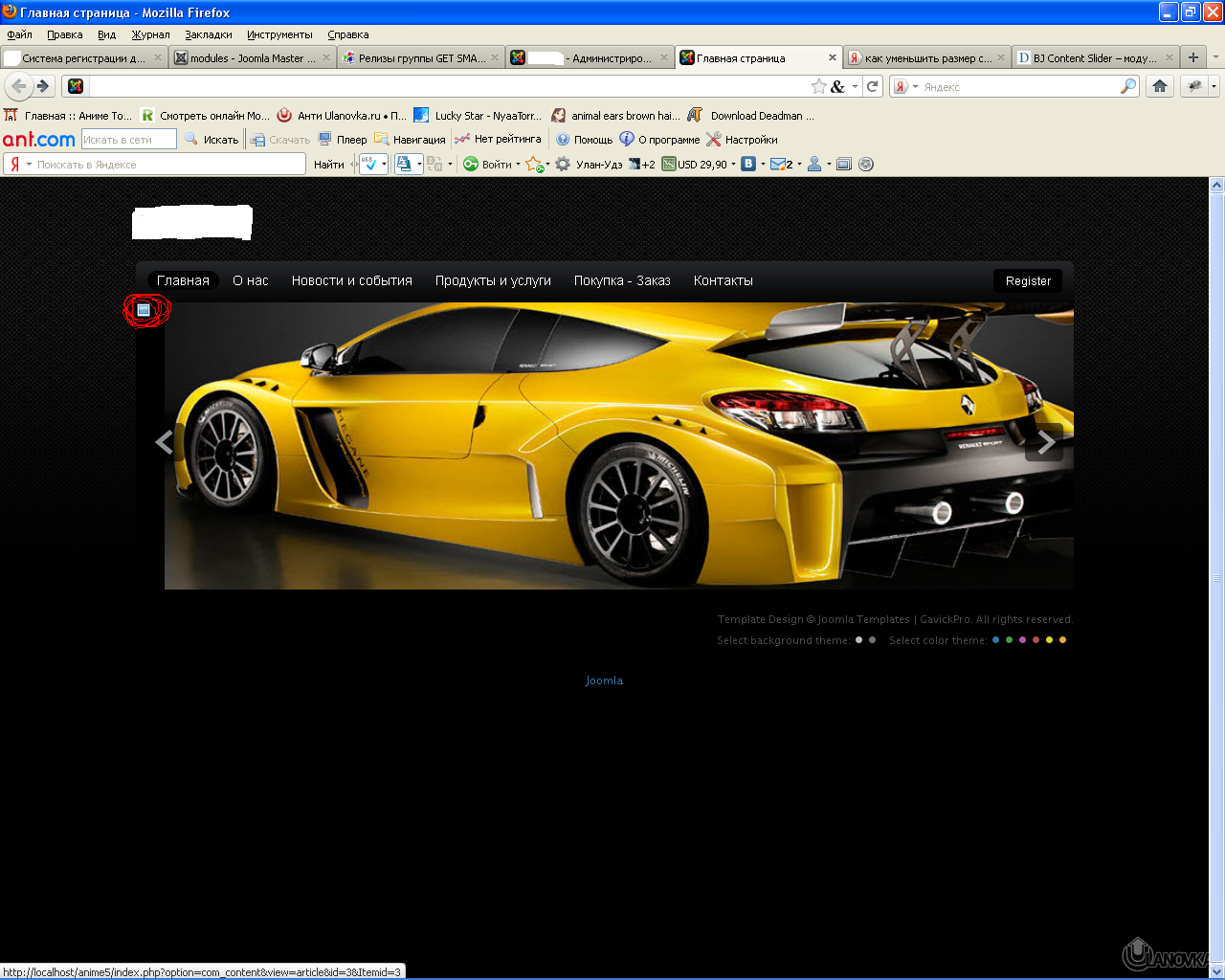Reload the current page
Image resolution: width=1225 pixels, height=980 pixels.
pyautogui.click(x=873, y=86)
